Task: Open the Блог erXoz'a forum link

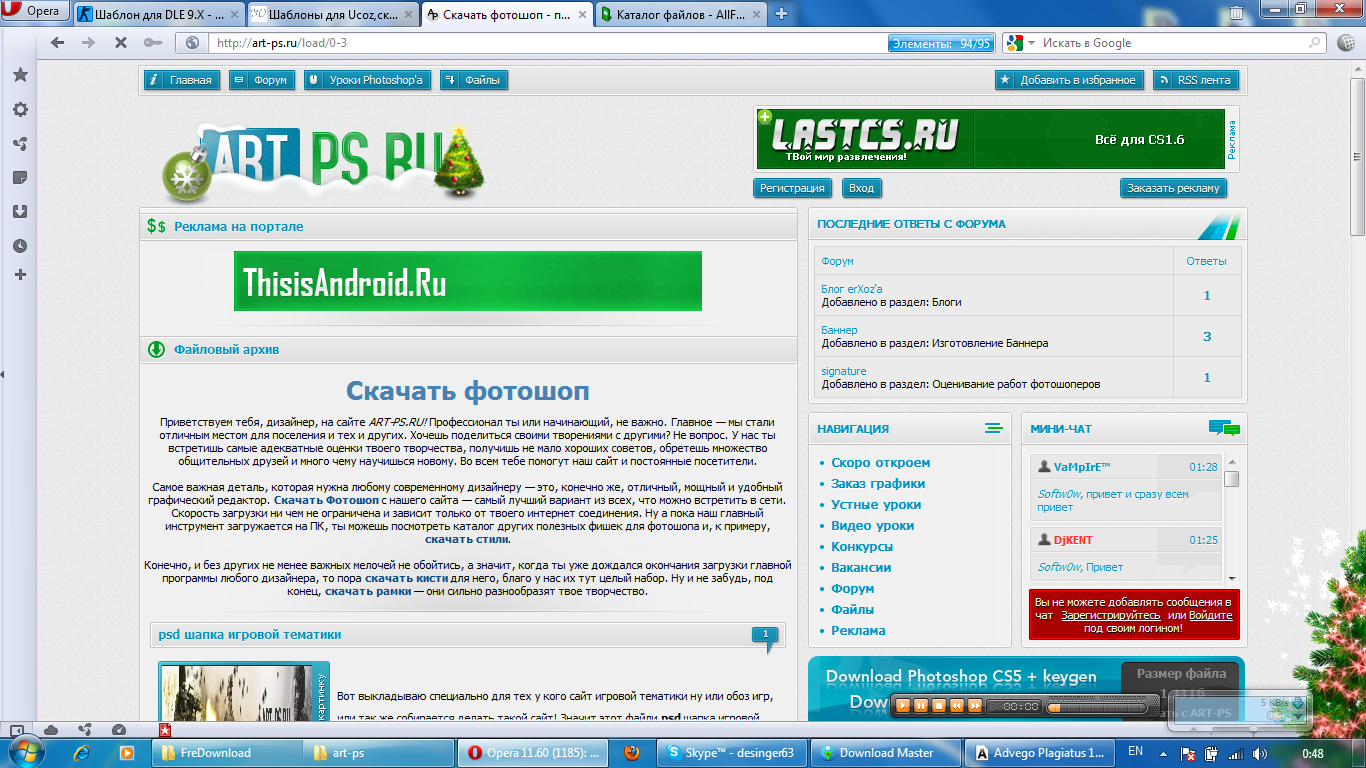Action: (852, 289)
